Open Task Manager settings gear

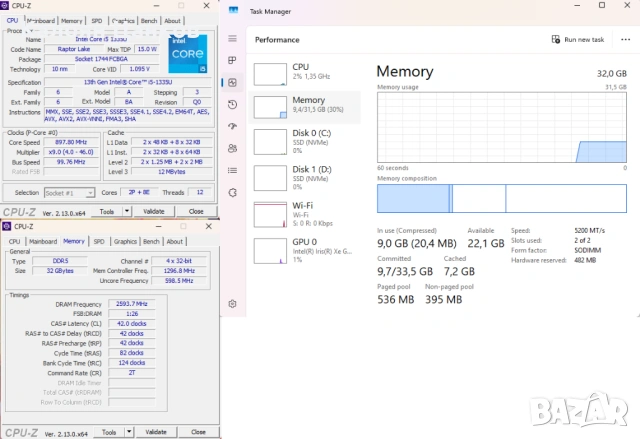pos(232,303)
